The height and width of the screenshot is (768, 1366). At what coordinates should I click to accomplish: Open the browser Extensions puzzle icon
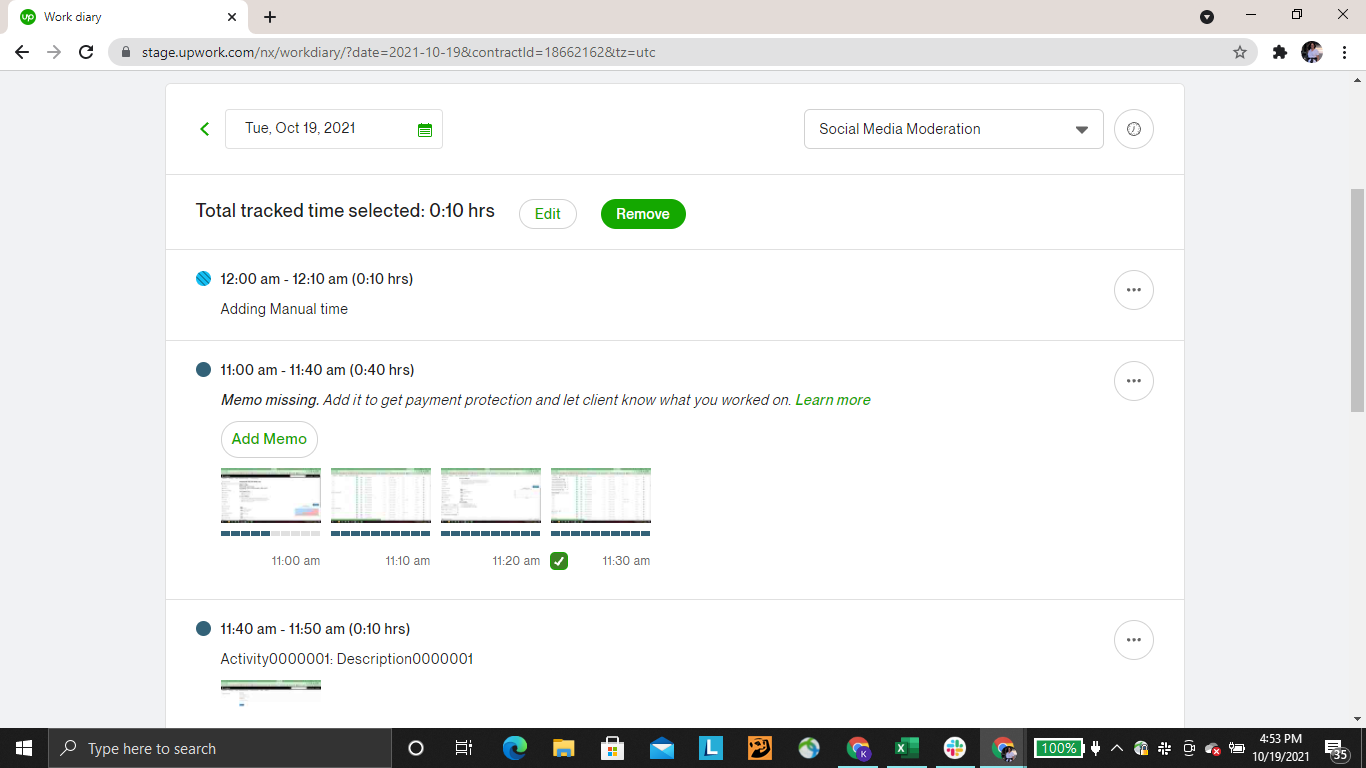point(1279,52)
